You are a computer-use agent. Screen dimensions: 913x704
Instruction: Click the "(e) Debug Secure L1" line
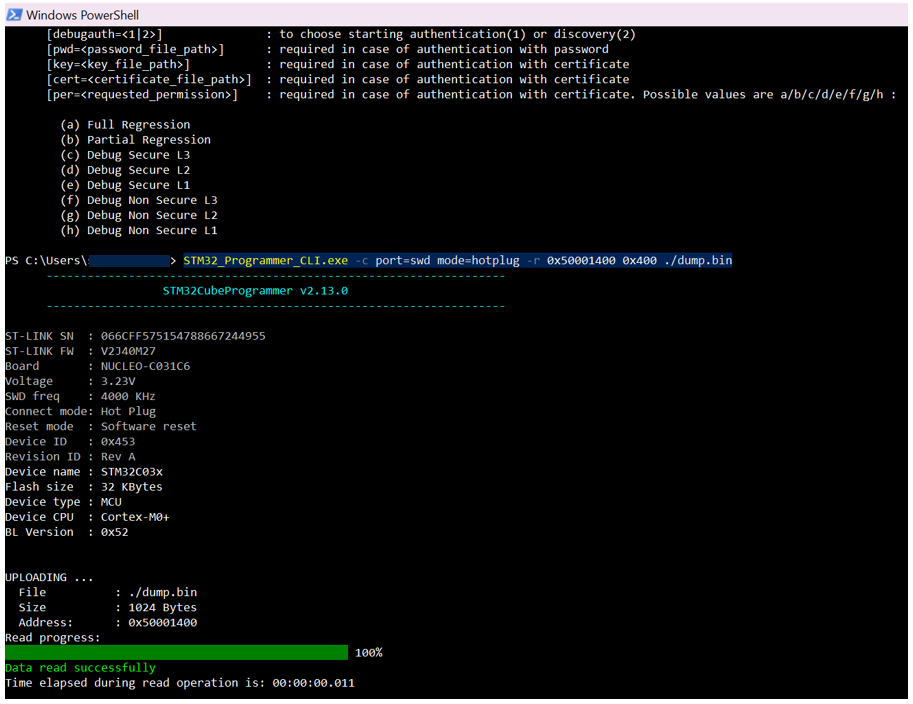click(x=125, y=185)
